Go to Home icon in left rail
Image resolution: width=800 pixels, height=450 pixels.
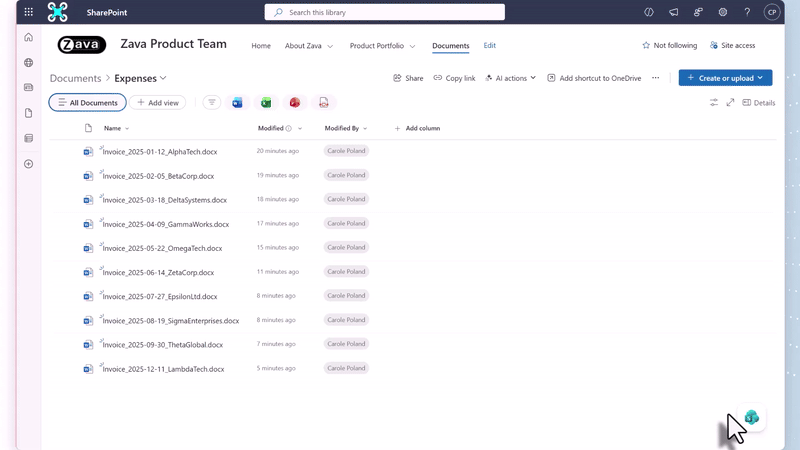click(29, 37)
